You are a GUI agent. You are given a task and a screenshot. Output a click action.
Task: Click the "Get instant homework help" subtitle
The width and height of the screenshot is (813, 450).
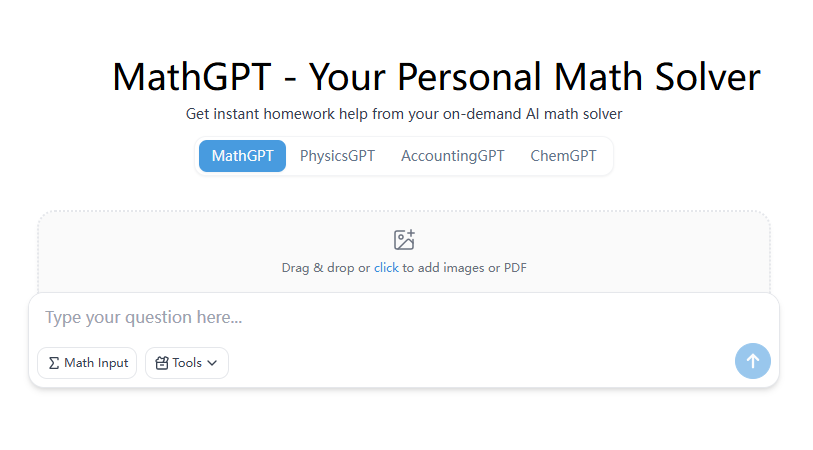[404, 114]
